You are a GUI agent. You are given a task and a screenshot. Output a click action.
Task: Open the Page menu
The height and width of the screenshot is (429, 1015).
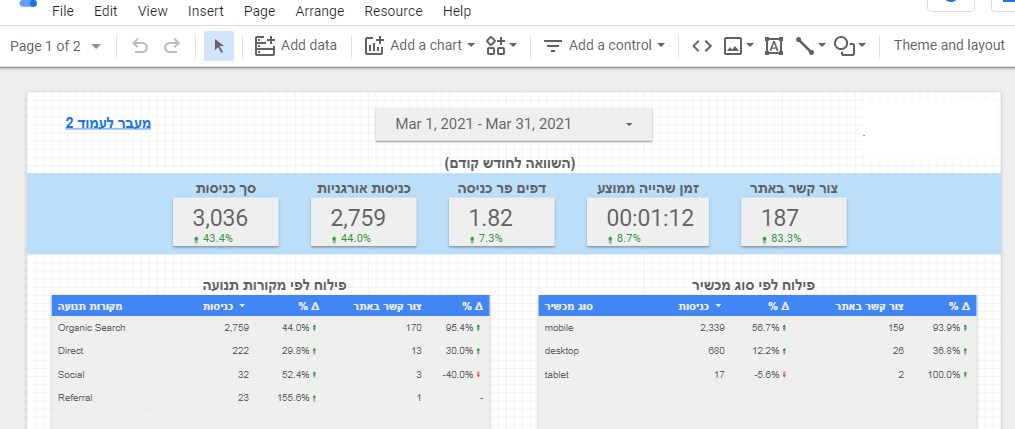(260, 11)
